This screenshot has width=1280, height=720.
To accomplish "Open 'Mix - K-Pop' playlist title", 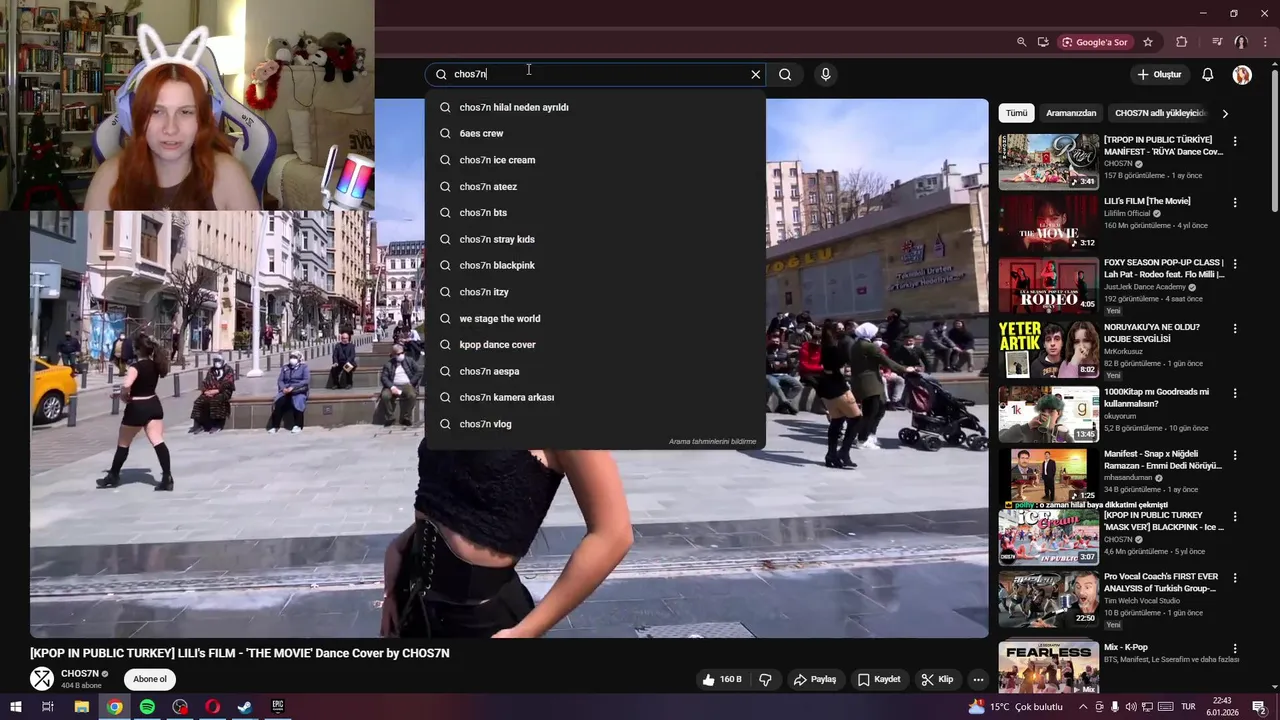I will pyautogui.click(x=1126, y=647).
